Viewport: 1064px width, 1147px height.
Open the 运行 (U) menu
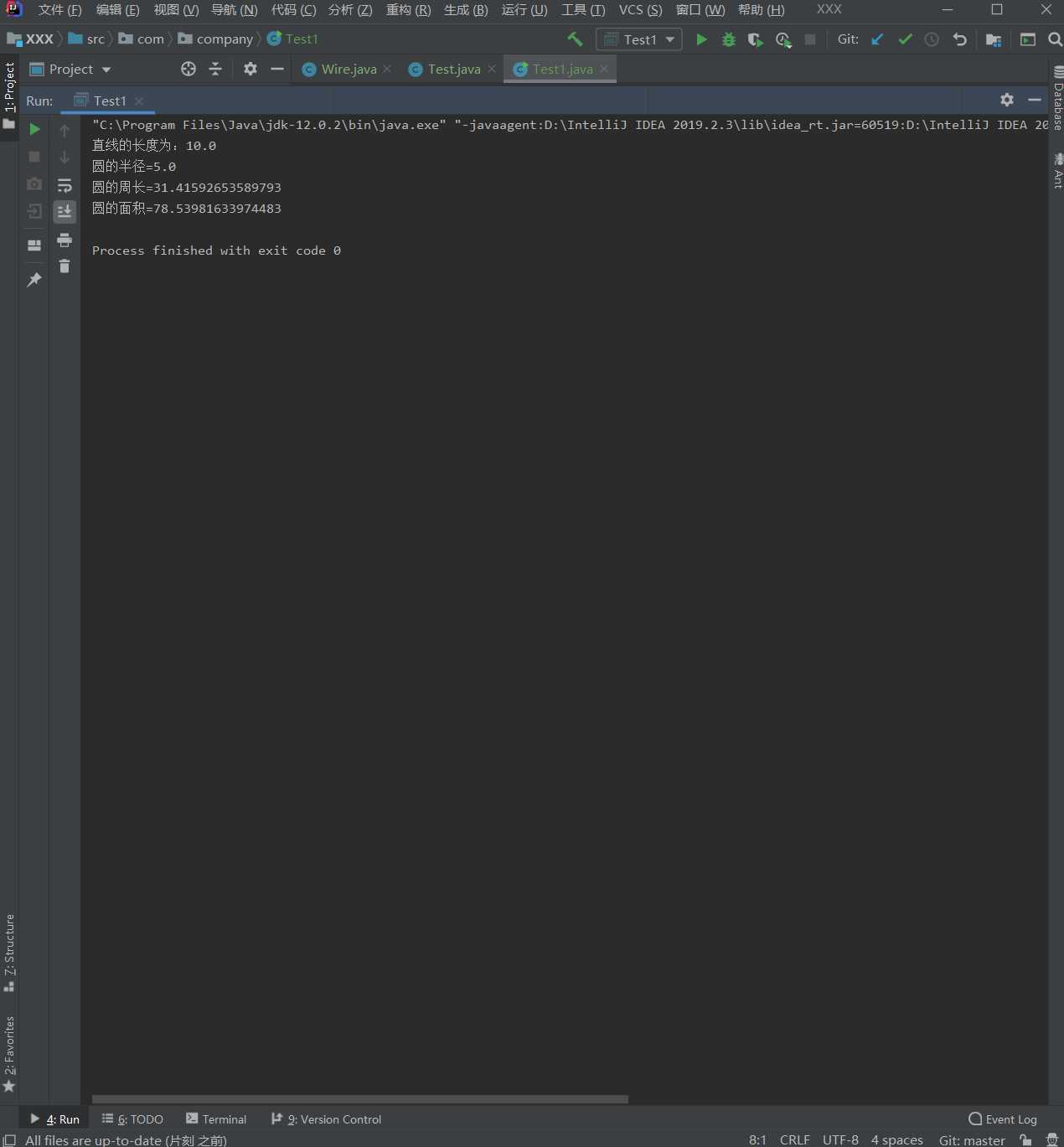524,10
